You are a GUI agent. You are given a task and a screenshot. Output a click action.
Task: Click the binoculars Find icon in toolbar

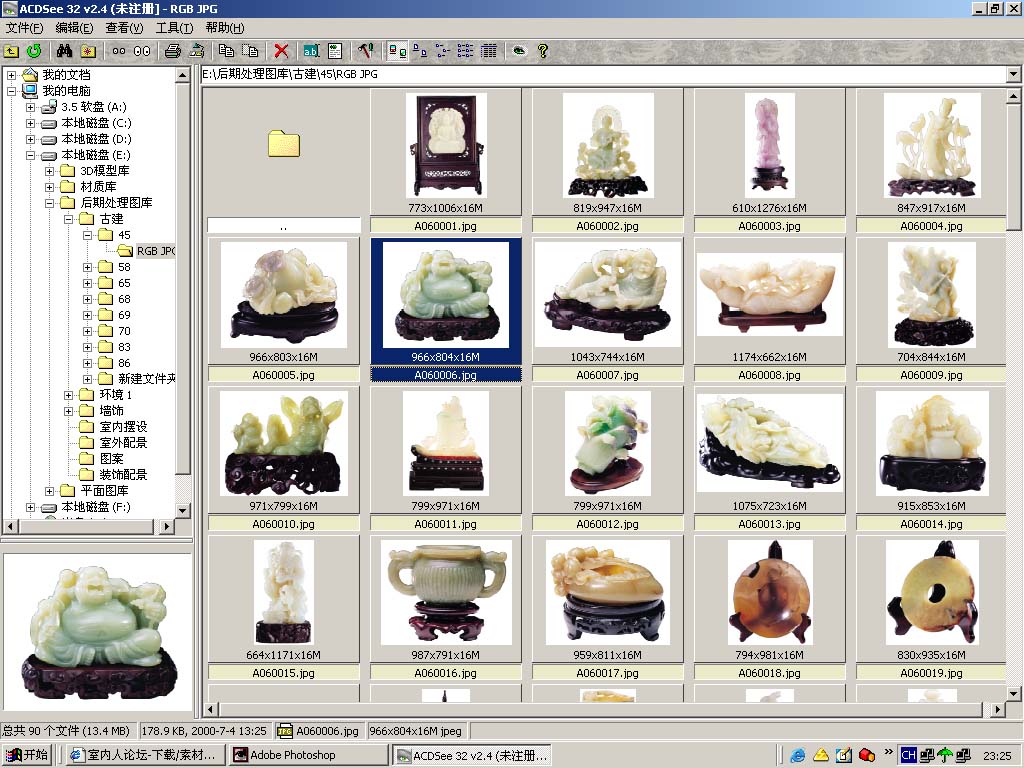coord(65,50)
